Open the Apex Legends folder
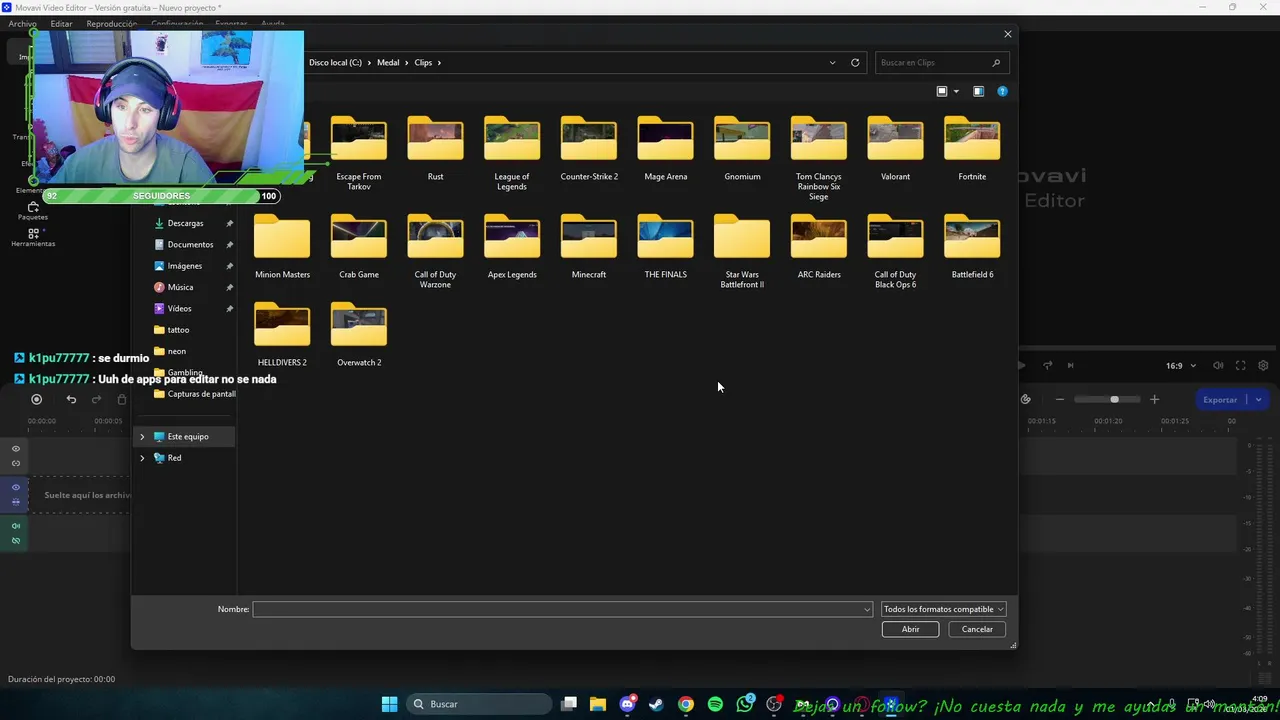This screenshot has width=1280, height=720. [x=512, y=247]
